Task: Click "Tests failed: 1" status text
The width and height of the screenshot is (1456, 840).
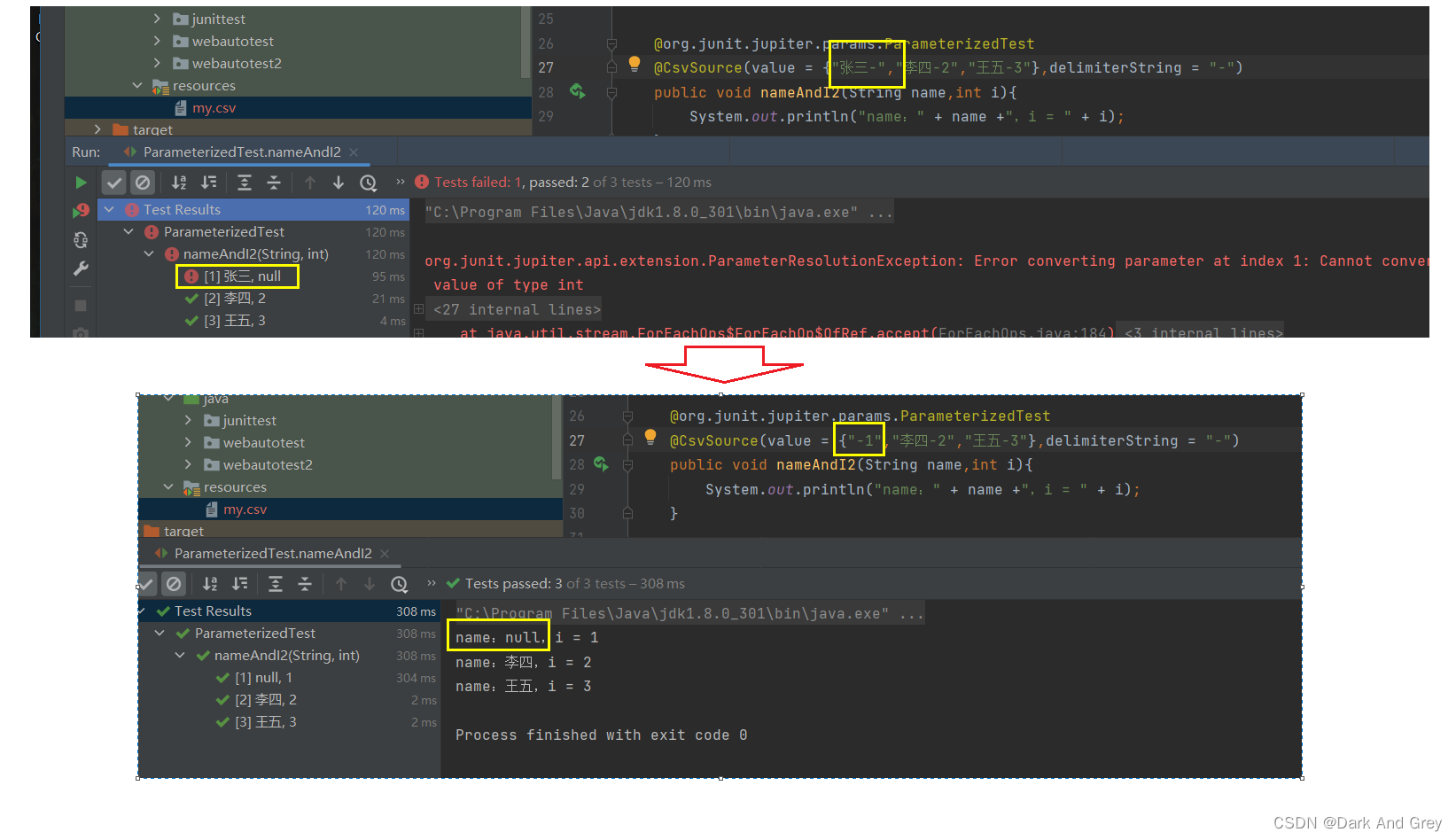Action: 479,183
